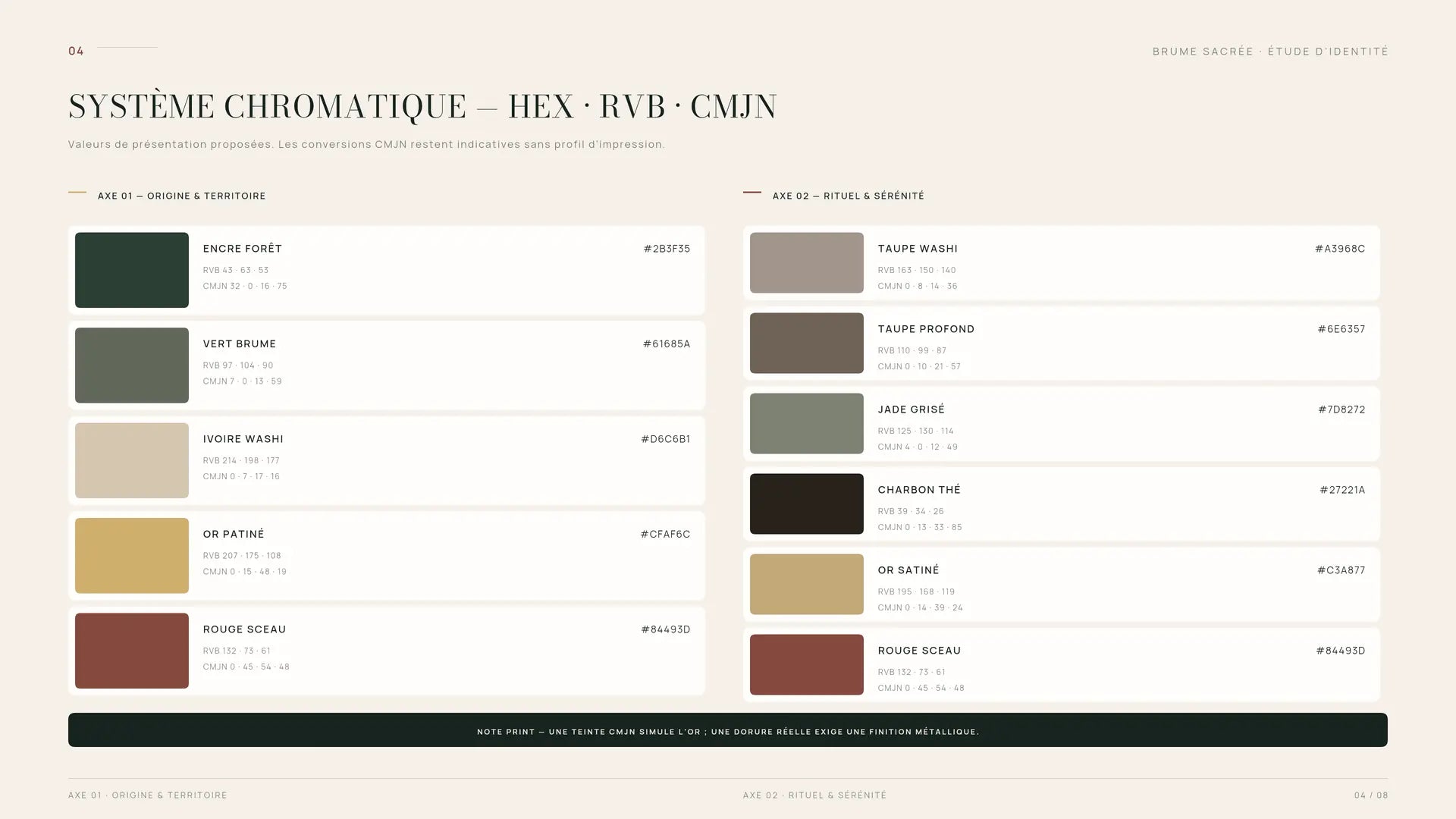This screenshot has width=1456, height=819.
Task: Click the "RVB 43 · 63 · 53" value
Action: (x=236, y=270)
